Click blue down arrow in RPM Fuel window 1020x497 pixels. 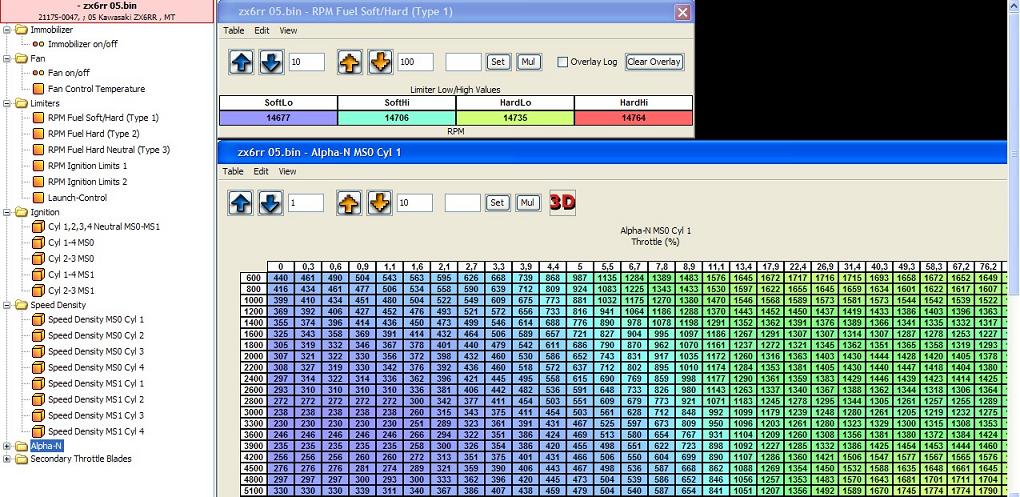(x=270, y=62)
